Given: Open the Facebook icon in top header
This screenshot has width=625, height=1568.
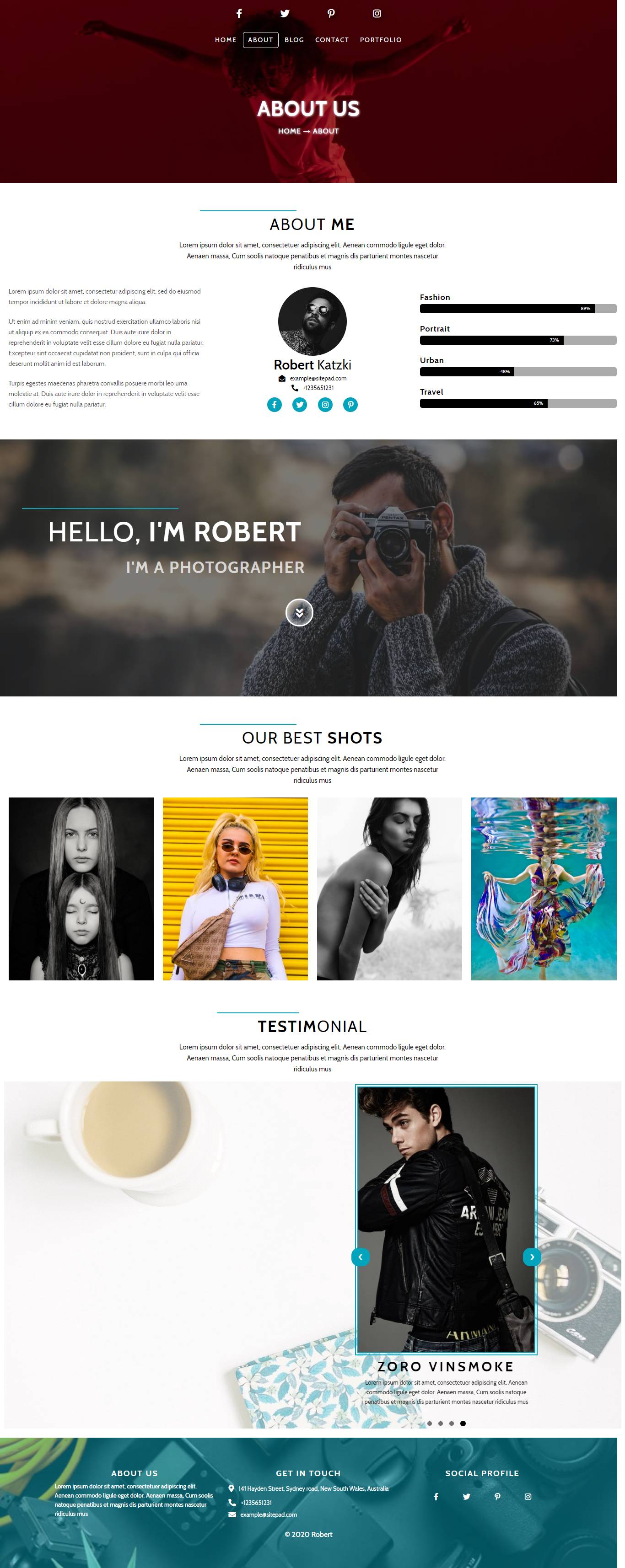Looking at the screenshot, I should 239,13.
